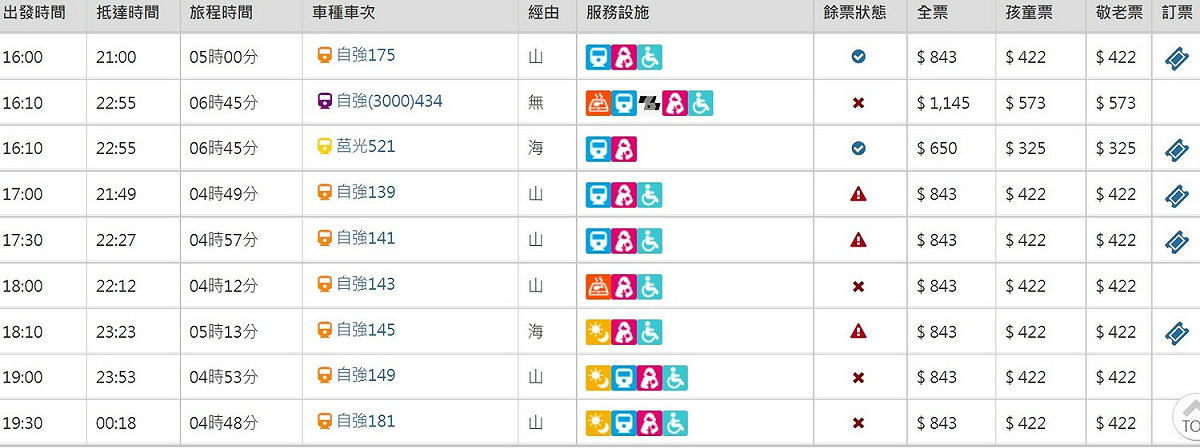Book ticket for 自強145 train
The width and height of the screenshot is (1200, 448).
(1176, 333)
